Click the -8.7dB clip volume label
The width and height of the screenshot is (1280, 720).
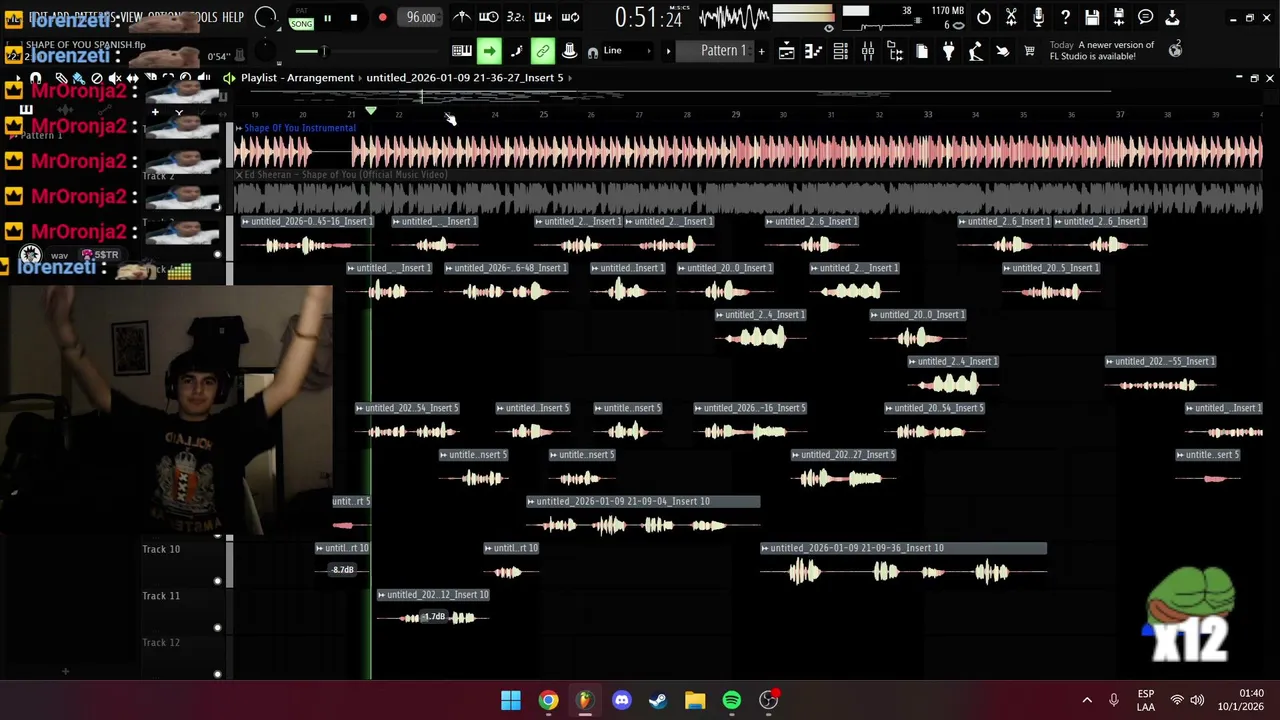click(343, 570)
